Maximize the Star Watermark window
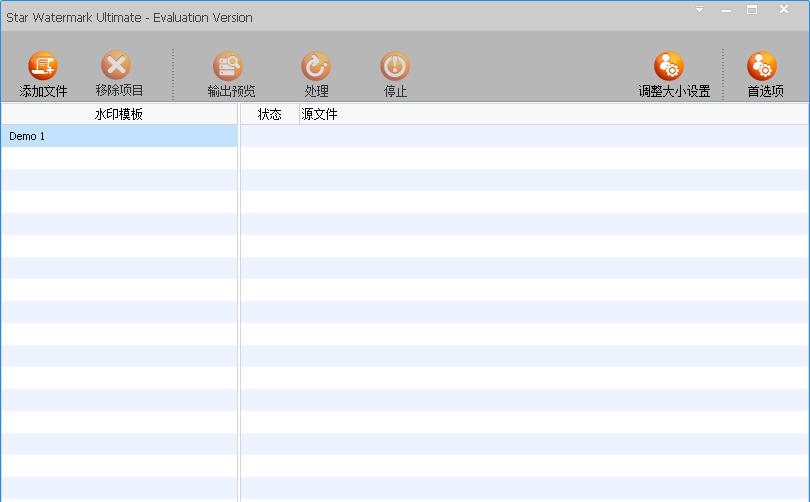The height and width of the screenshot is (502, 810). 752,10
